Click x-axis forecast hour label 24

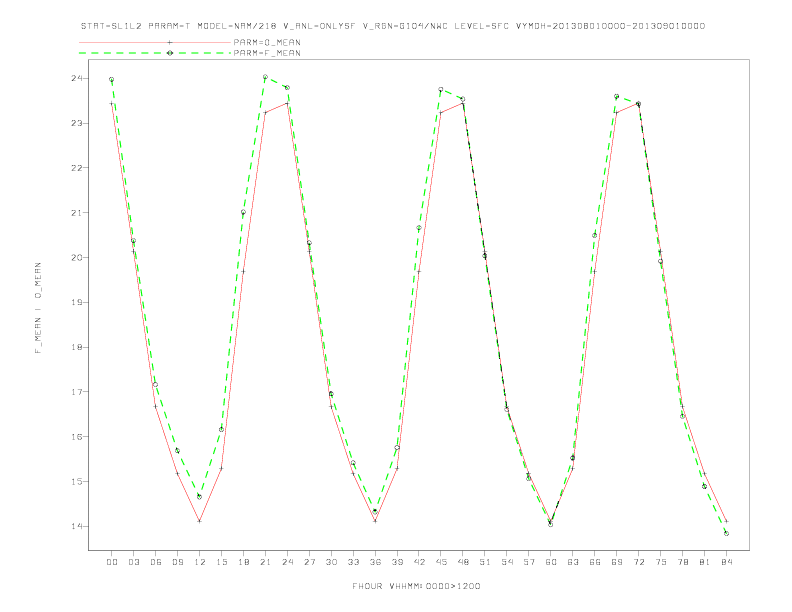pos(287,562)
